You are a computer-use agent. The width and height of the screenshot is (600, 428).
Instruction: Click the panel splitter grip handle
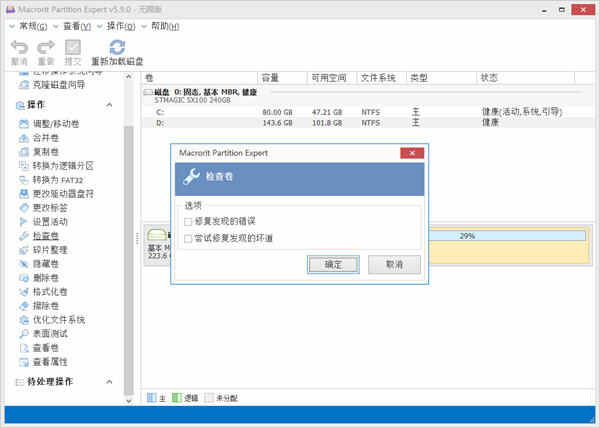[137, 238]
